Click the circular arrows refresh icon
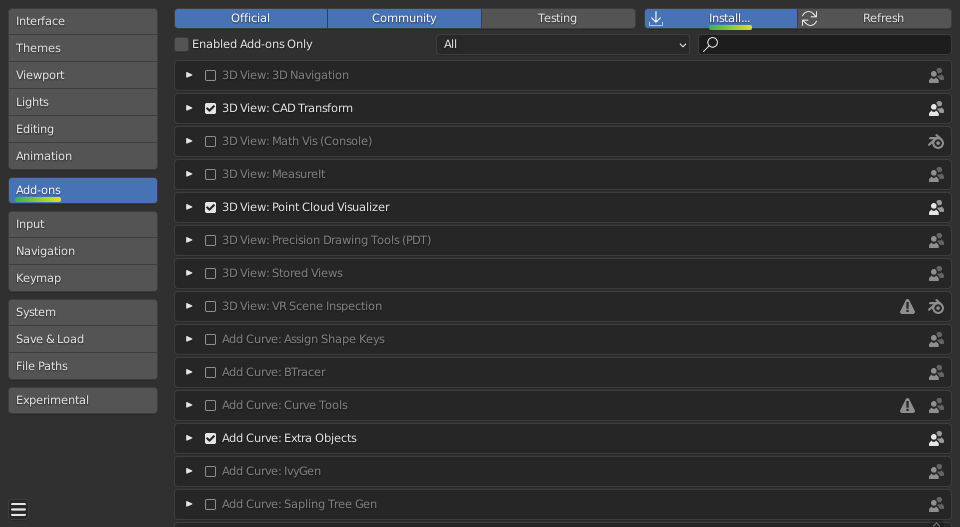 [809, 18]
